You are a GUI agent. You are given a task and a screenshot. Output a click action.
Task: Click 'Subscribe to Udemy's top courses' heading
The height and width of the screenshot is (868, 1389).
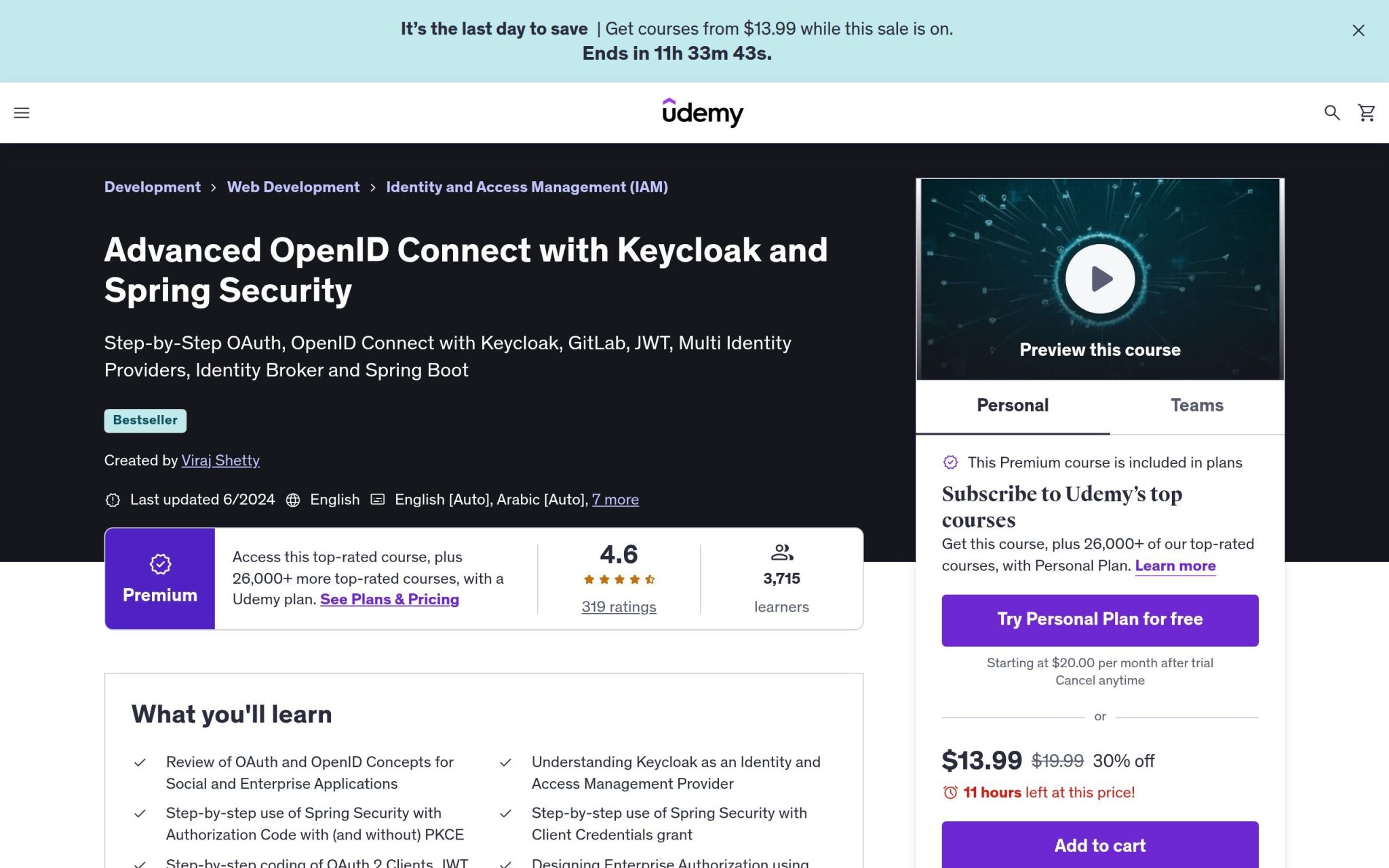1062,507
